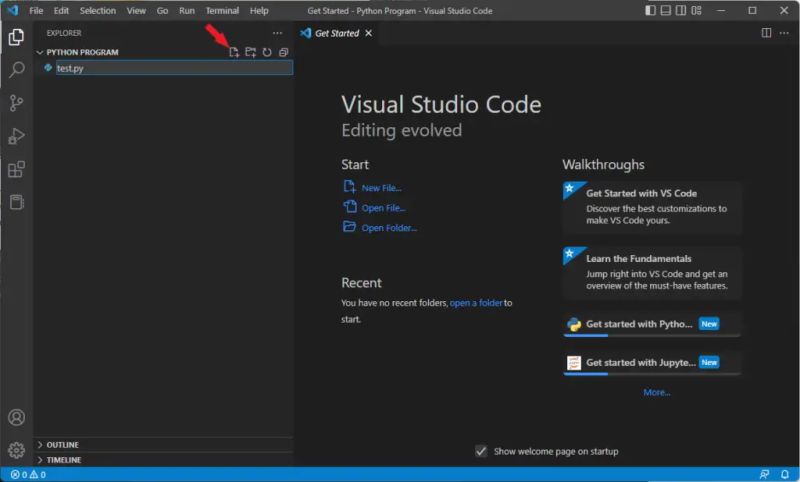Open editor More Actions ellipsis
Screen dimensions: 800x482
(784, 33)
